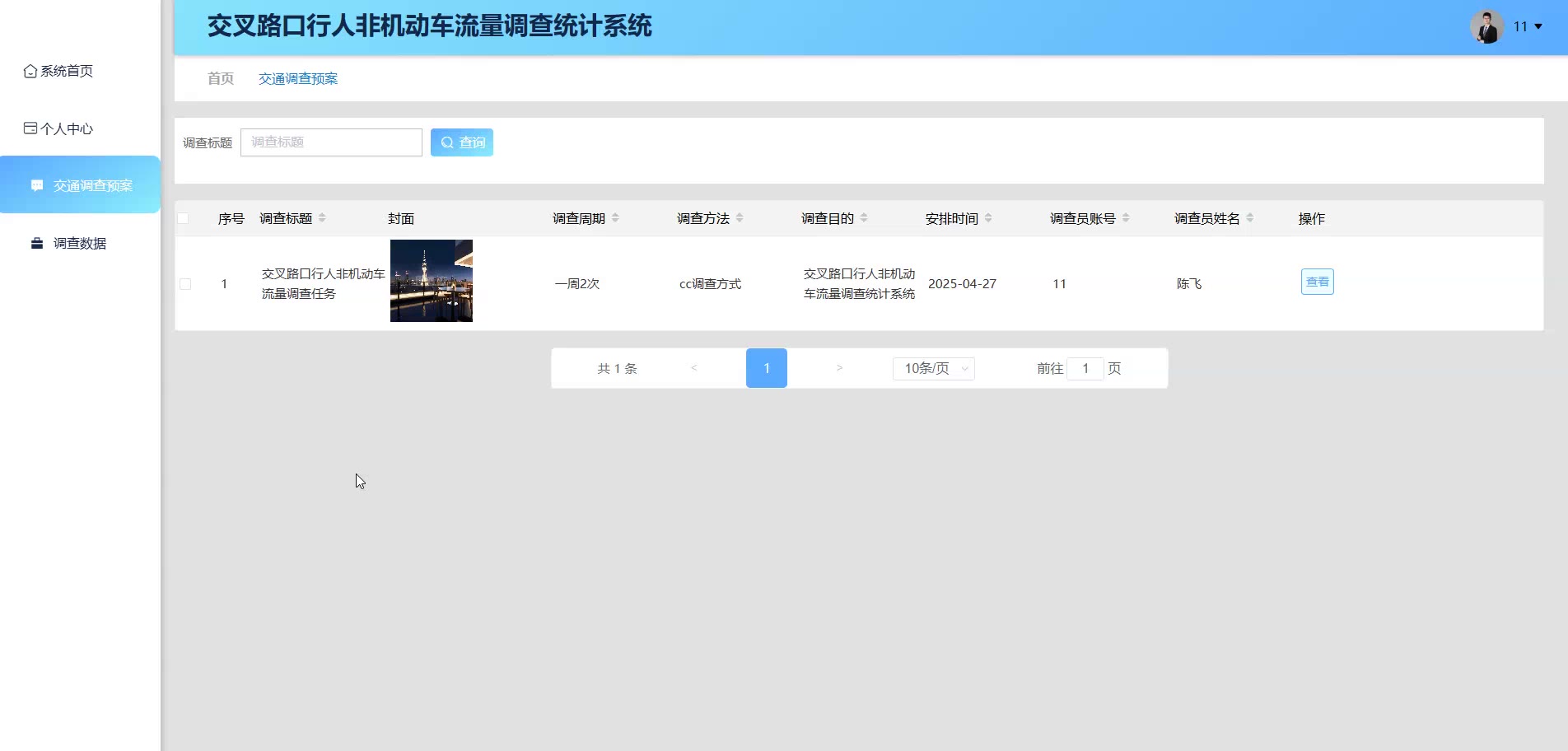Sort by 安排时间 column arrows
This screenshot has height=751, width=1568.
pyautogui.click(x=988, y=218)
